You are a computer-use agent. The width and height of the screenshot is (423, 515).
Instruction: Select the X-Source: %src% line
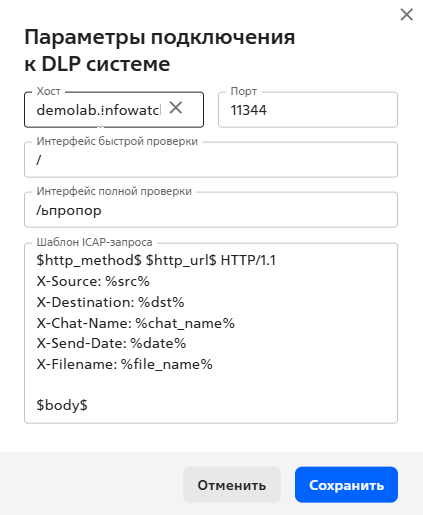tap(93, 281)
